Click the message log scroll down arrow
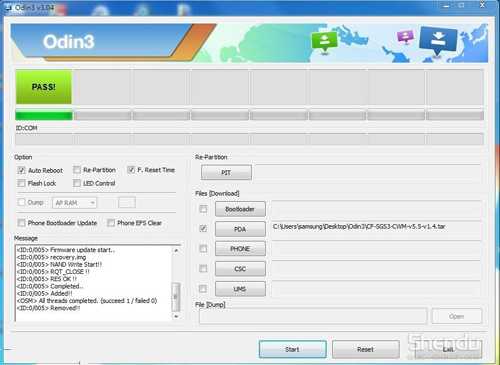The width and height of the screenshot is (500, 365). [x=176, y=317]
